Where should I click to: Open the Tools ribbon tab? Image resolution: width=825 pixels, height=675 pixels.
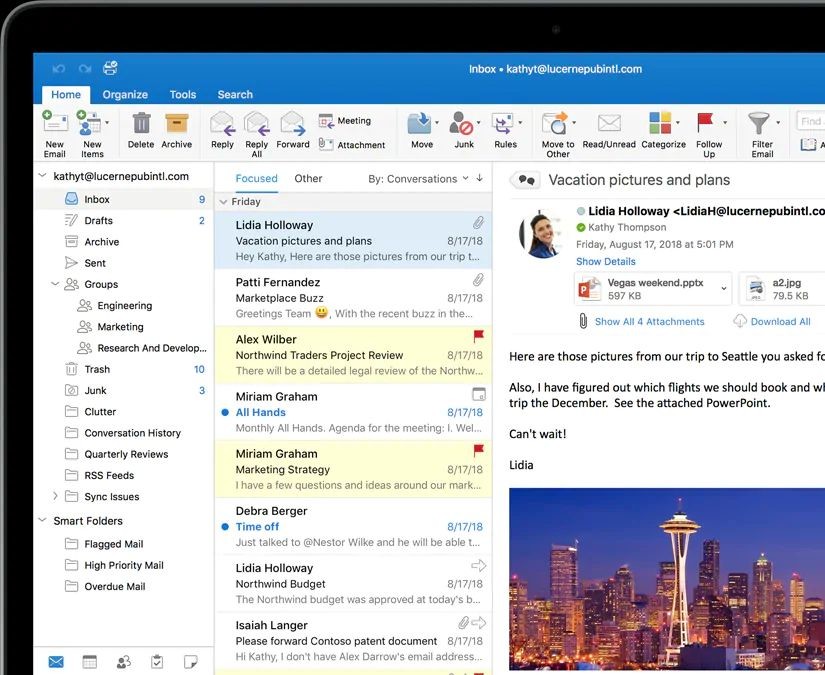(x=183, y=95)
